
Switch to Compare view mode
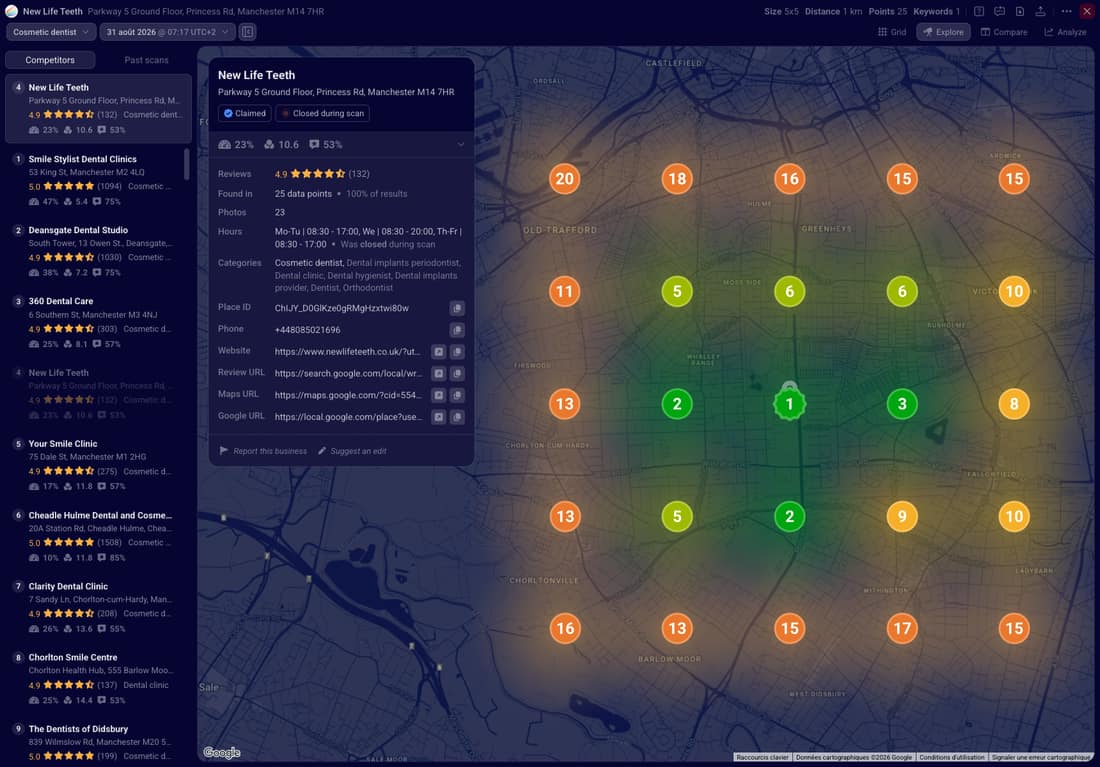1003,32
